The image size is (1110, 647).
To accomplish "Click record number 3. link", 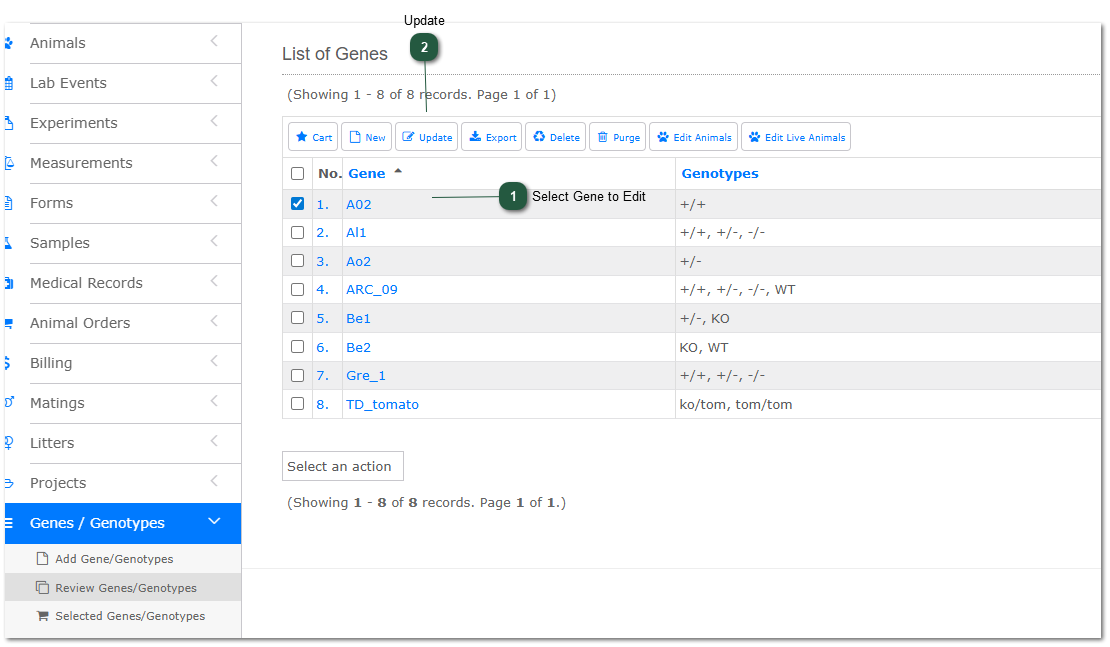I will click(x=323, y=261).
